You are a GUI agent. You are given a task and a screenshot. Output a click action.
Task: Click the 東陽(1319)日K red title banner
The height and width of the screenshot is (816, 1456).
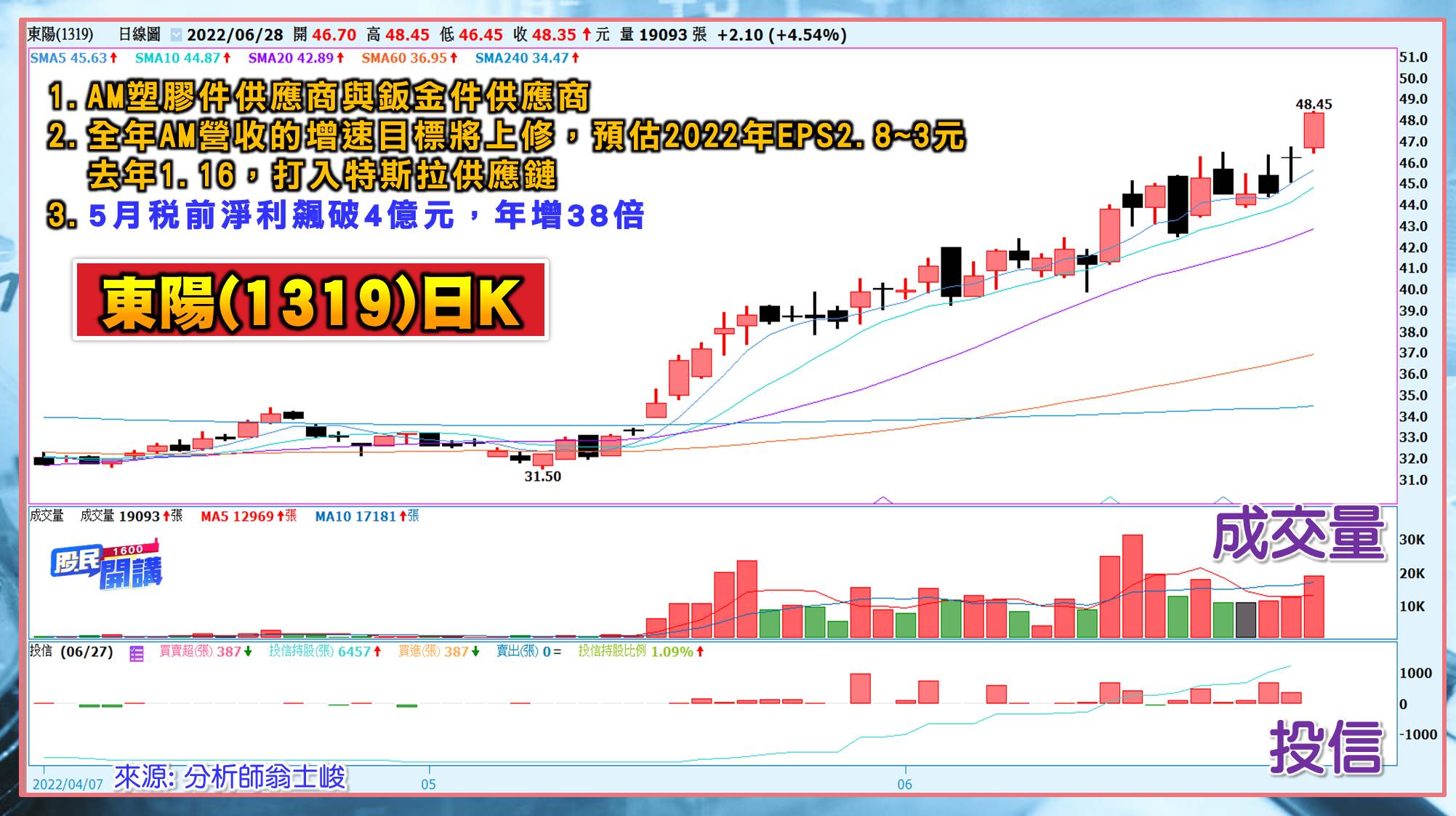point(310,300)
